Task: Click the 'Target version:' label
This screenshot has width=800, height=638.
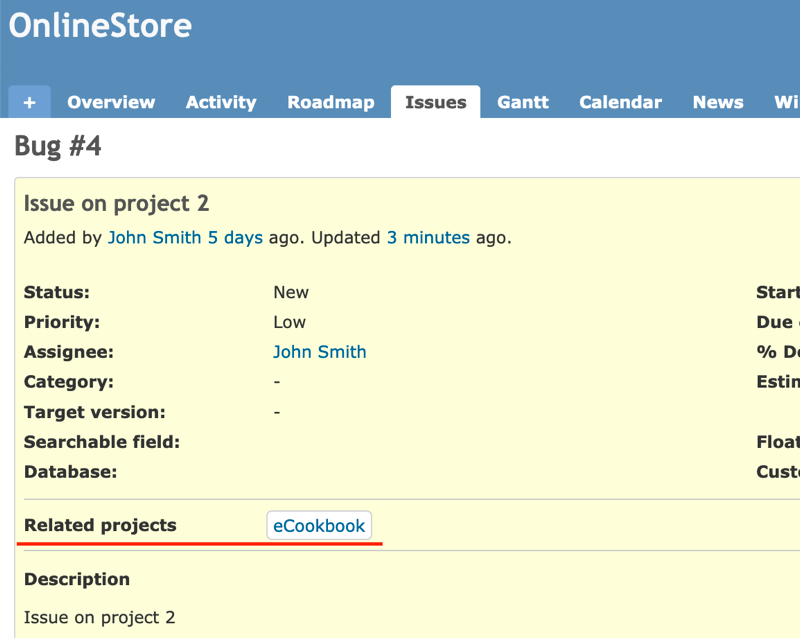Action: pos(95,412)
